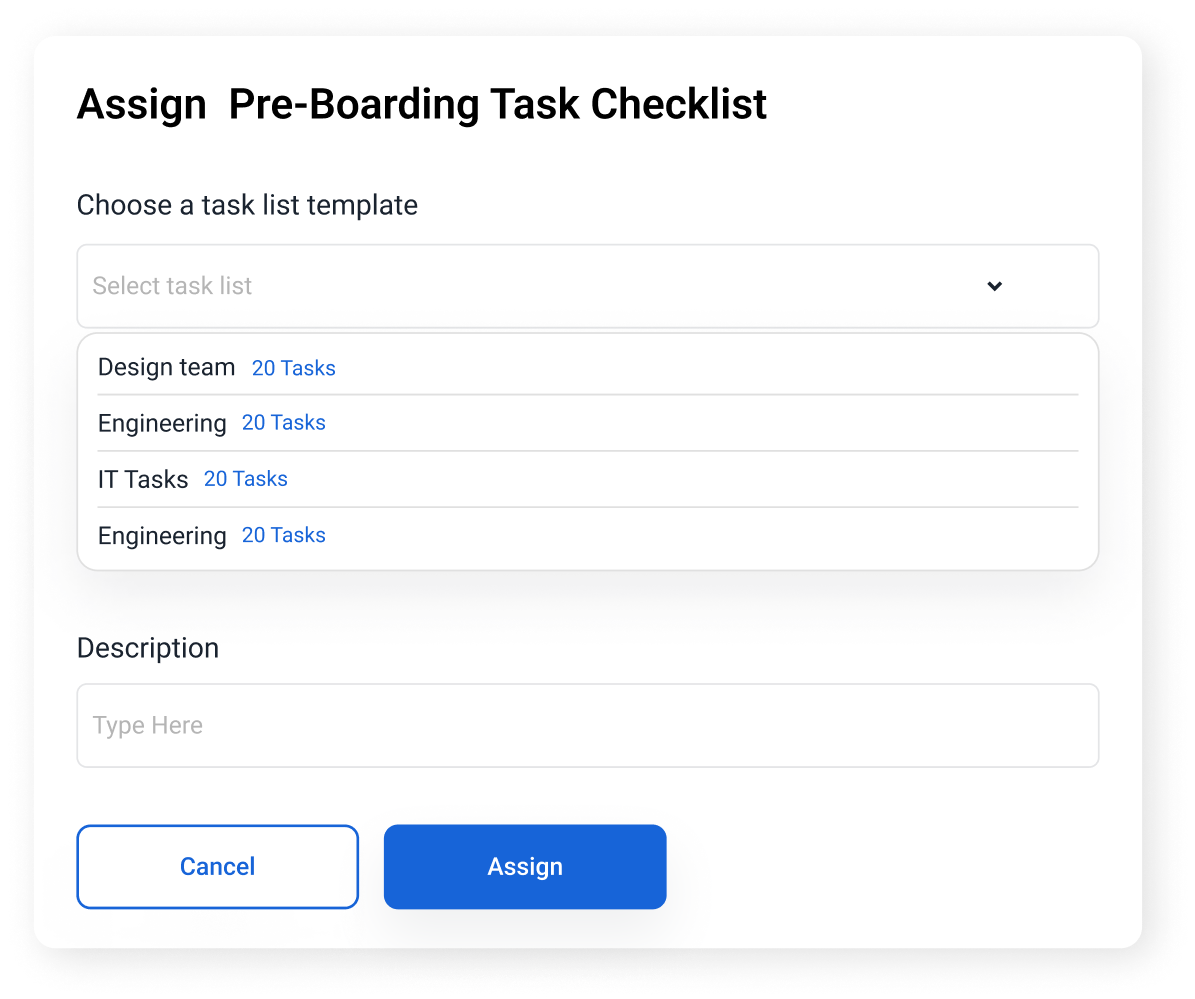
Task: Select the Engineering option below IT Tasks
Action: (x=162, y=536)
